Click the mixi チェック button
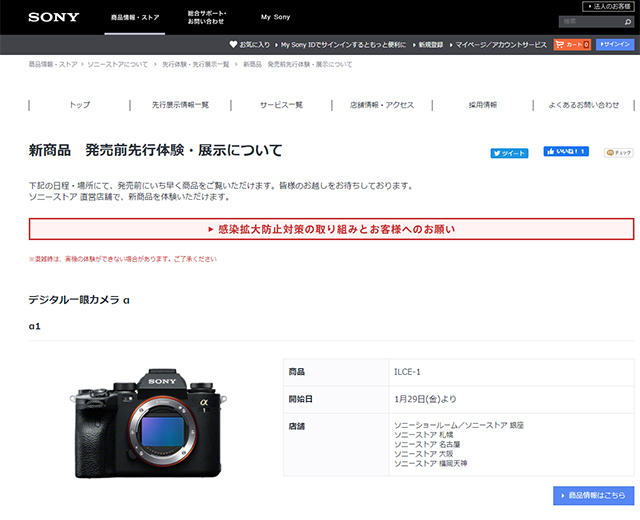The height and width of the screenshot is (520, 640). [618, 153]
